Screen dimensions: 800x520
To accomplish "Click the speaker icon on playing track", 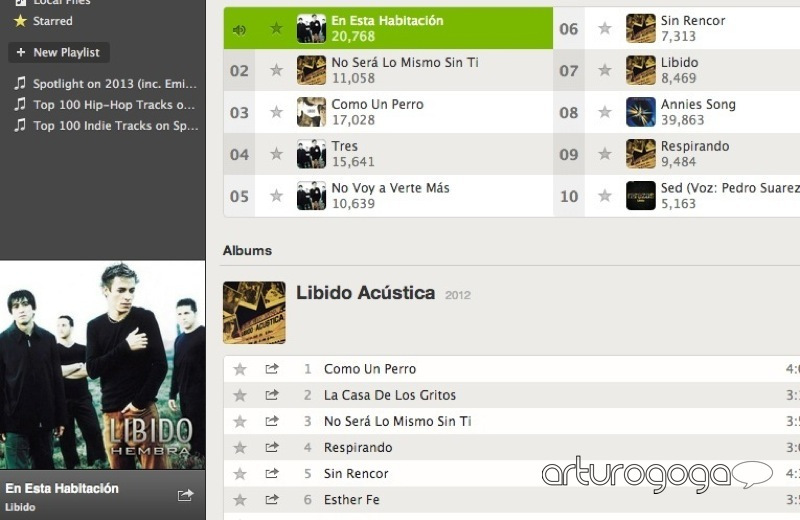I will point(239,30).
